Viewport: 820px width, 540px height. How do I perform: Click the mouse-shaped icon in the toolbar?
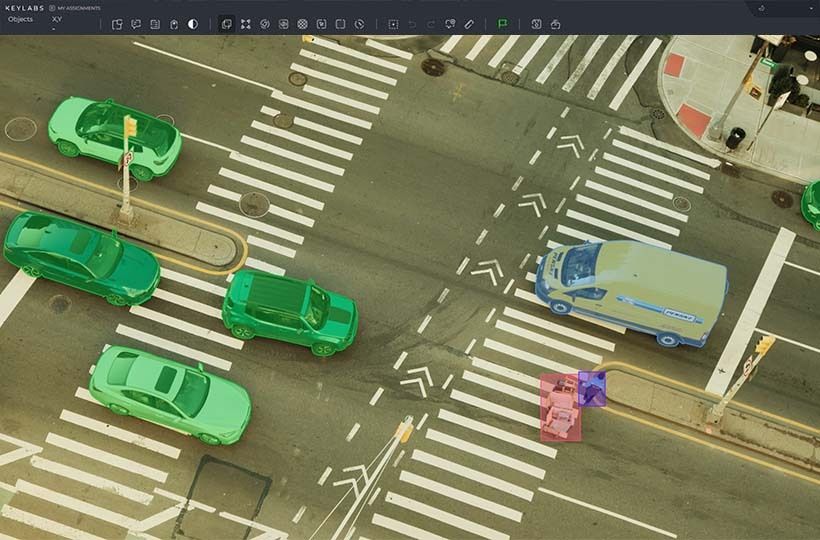coord(174,24)
